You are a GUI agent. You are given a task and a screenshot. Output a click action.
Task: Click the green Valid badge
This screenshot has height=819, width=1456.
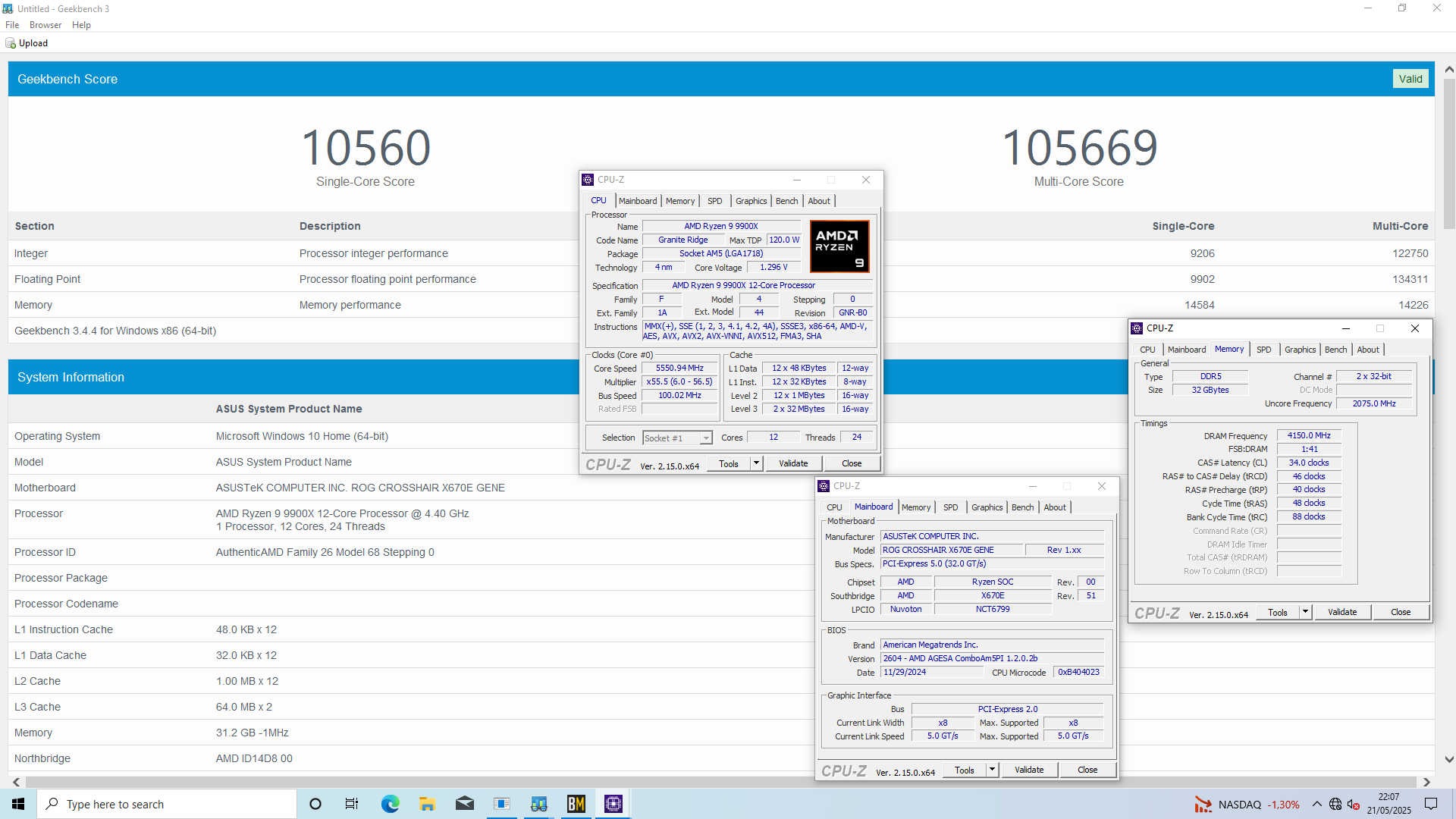(x=1410, y=79)
